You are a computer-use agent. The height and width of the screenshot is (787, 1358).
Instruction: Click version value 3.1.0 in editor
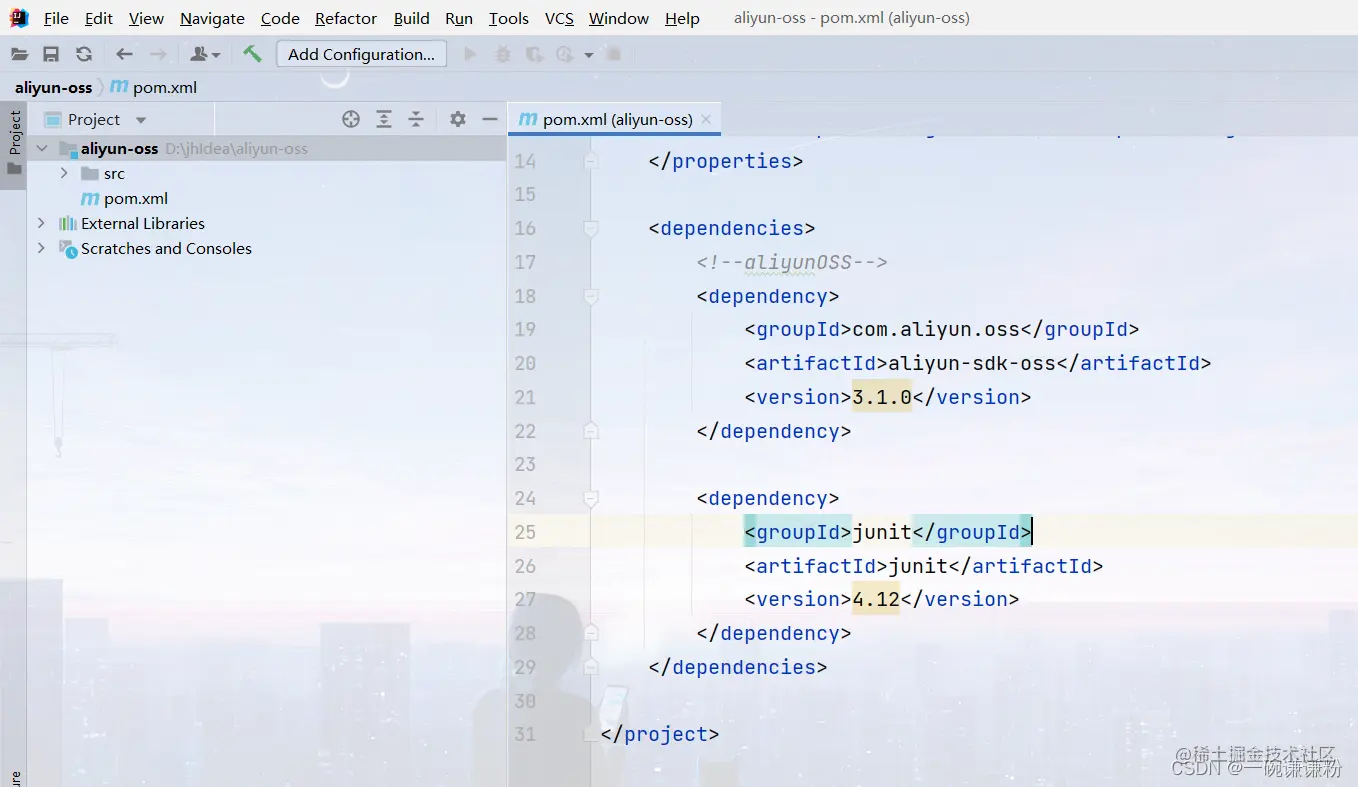pos(882,397)
